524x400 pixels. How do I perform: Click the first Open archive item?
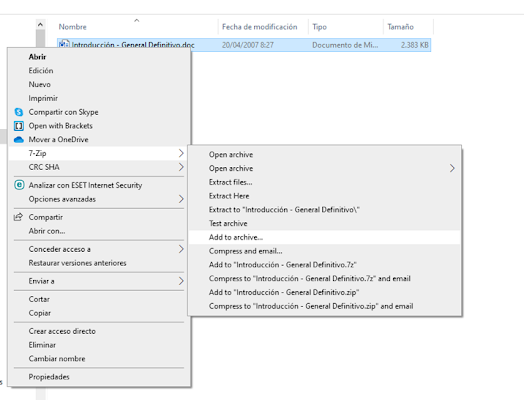[x=324, y=155]
